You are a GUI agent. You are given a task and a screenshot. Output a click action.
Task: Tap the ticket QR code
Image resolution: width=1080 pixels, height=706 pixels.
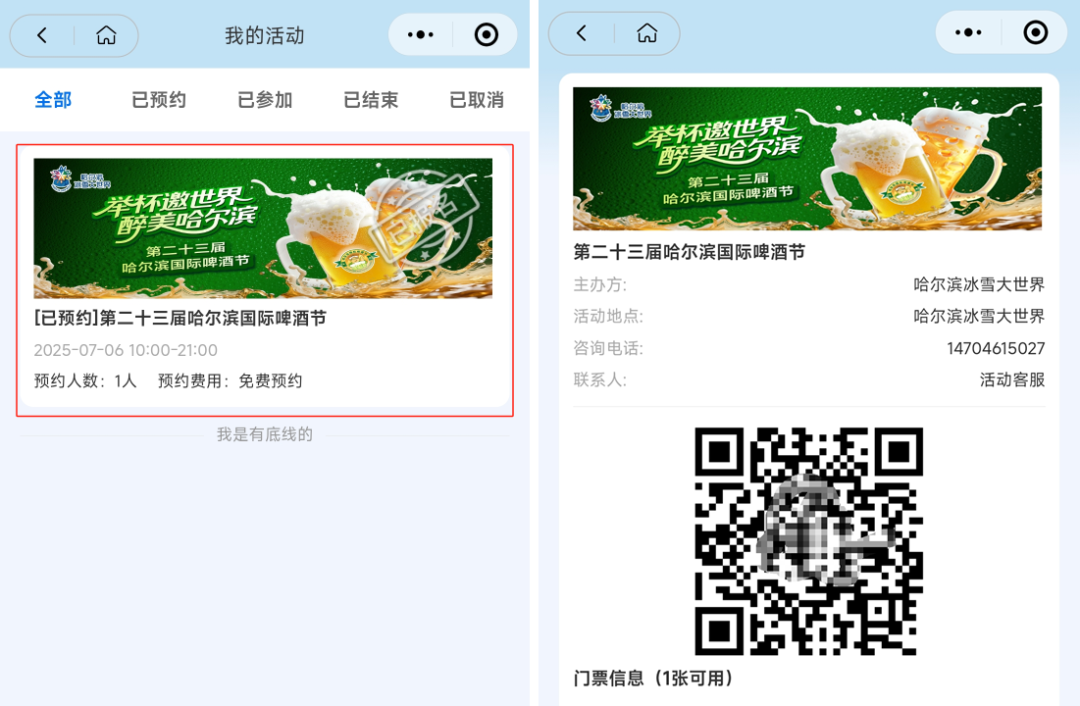pyautogui.click(x=809, y=541)
